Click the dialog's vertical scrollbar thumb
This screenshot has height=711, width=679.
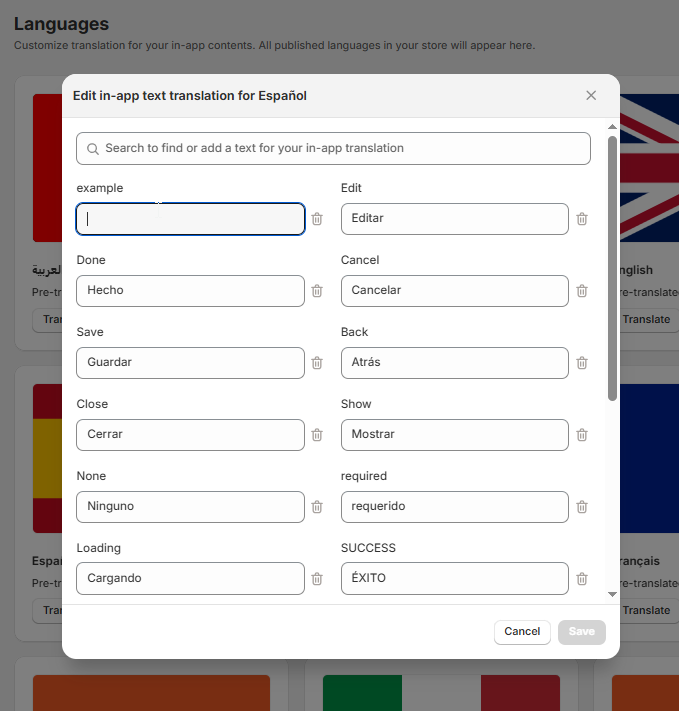[612, 268]
